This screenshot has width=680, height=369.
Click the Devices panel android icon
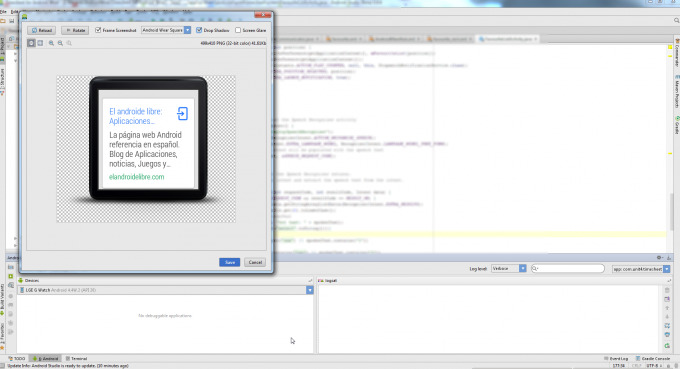coord(20,281)
